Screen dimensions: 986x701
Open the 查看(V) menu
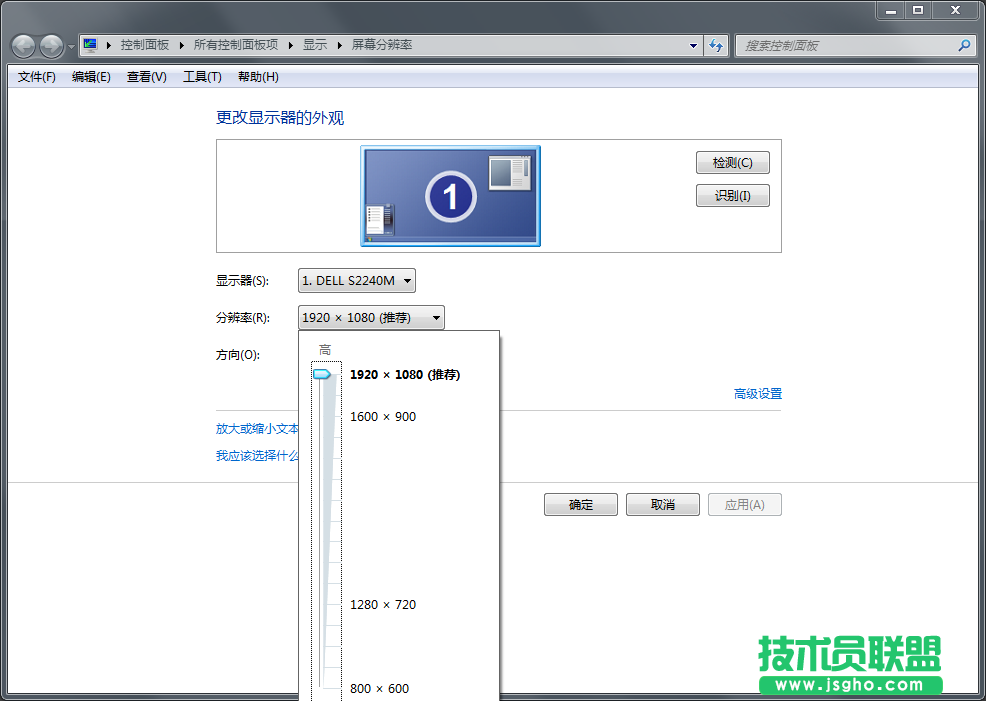pos(145,76)
